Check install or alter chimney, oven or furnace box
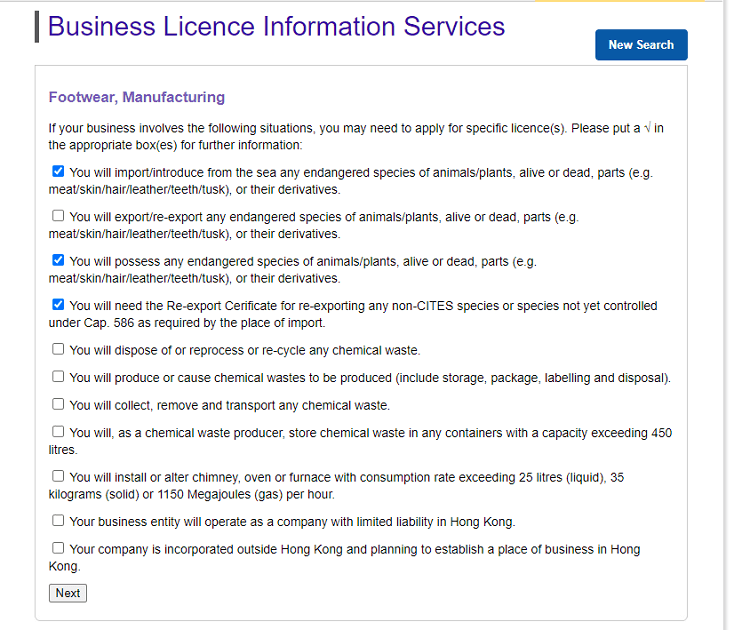The image size is (750, 630). click(58, 476)
